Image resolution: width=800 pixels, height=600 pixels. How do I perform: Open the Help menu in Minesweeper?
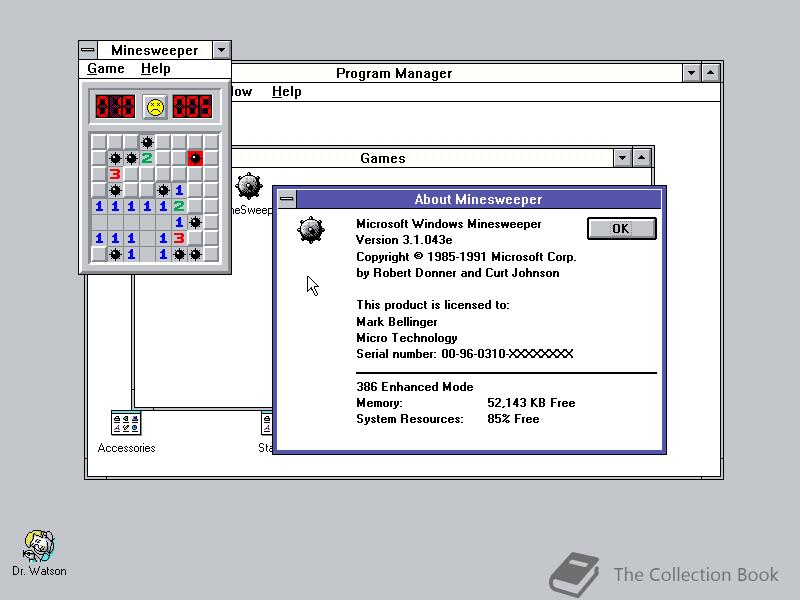156,68
